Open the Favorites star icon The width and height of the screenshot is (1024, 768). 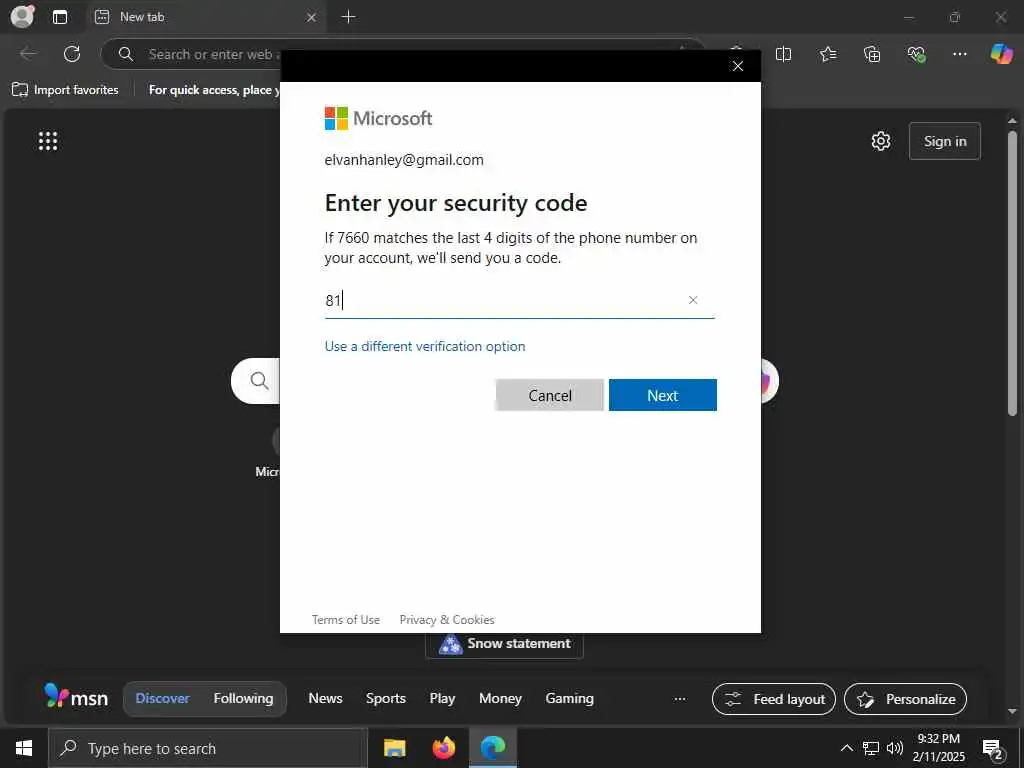pos(827,54)
